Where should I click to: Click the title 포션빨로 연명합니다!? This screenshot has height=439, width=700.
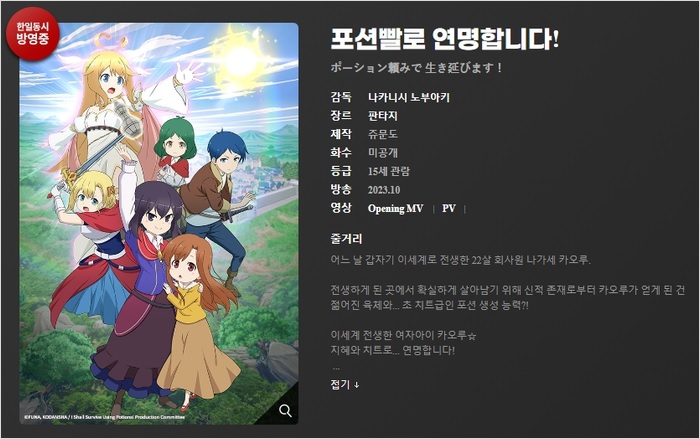pyautogui.click(x=444, y=39)
